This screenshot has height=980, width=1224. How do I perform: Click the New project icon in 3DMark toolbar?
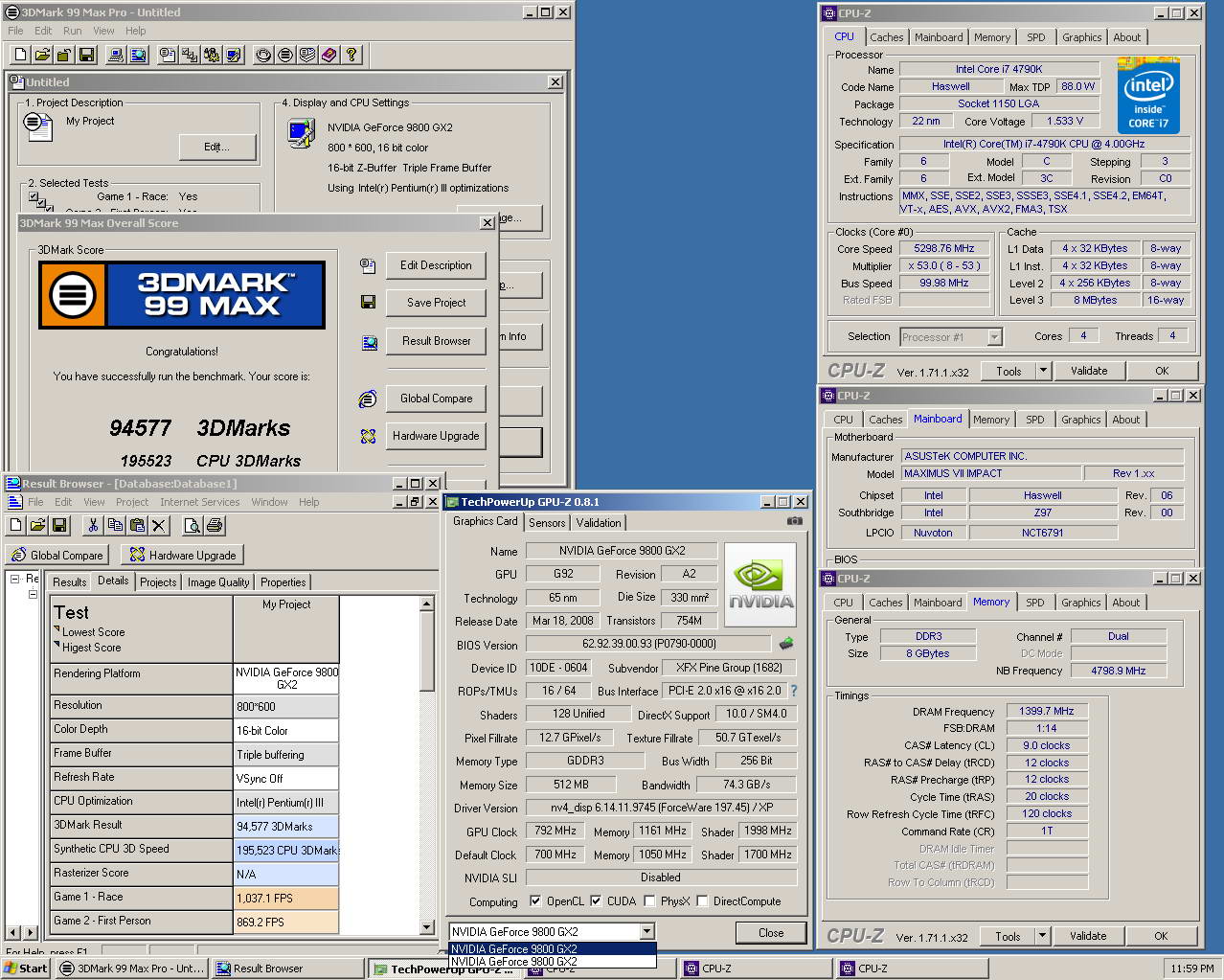click(20, 55)
